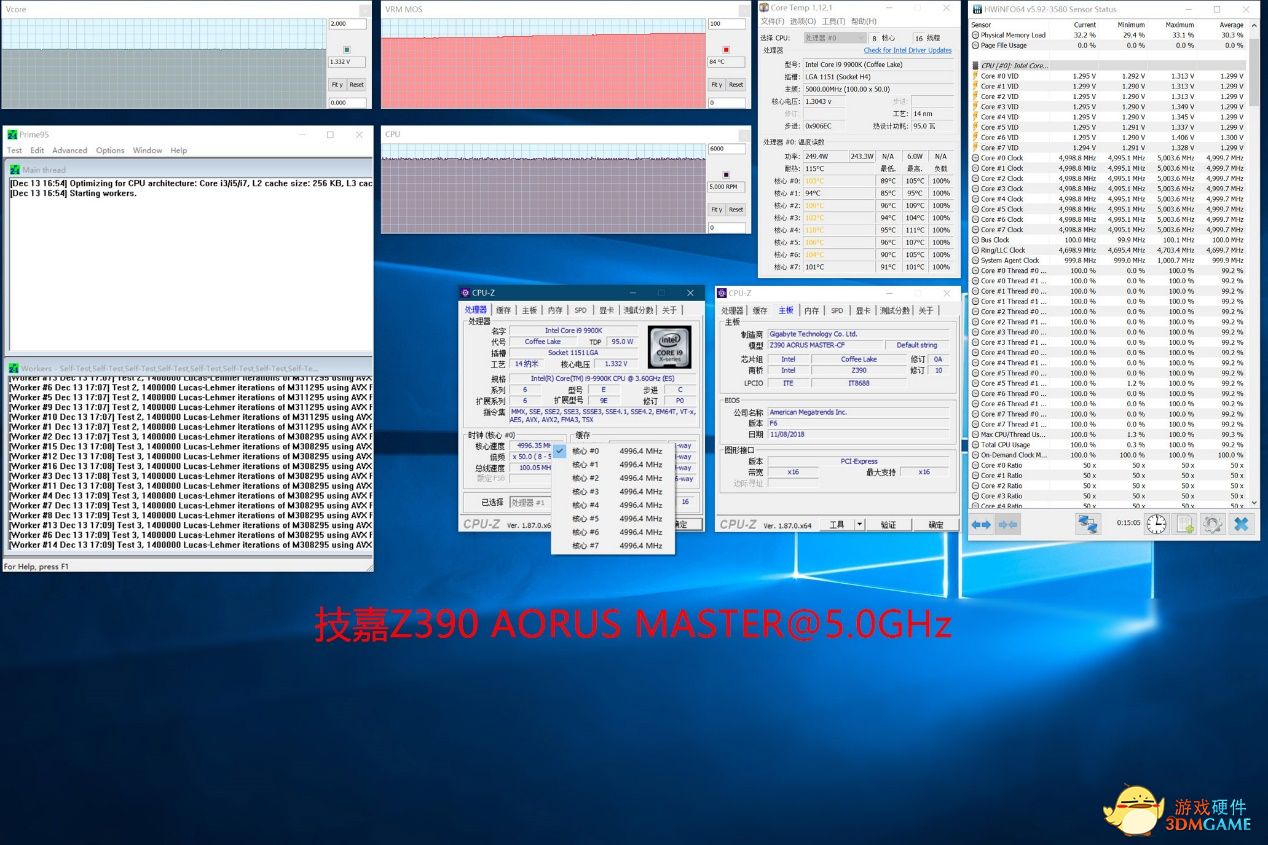Click Reset button in CPU graph
This screenshot has height=845, width=1268.
click(x=736, y=210)
